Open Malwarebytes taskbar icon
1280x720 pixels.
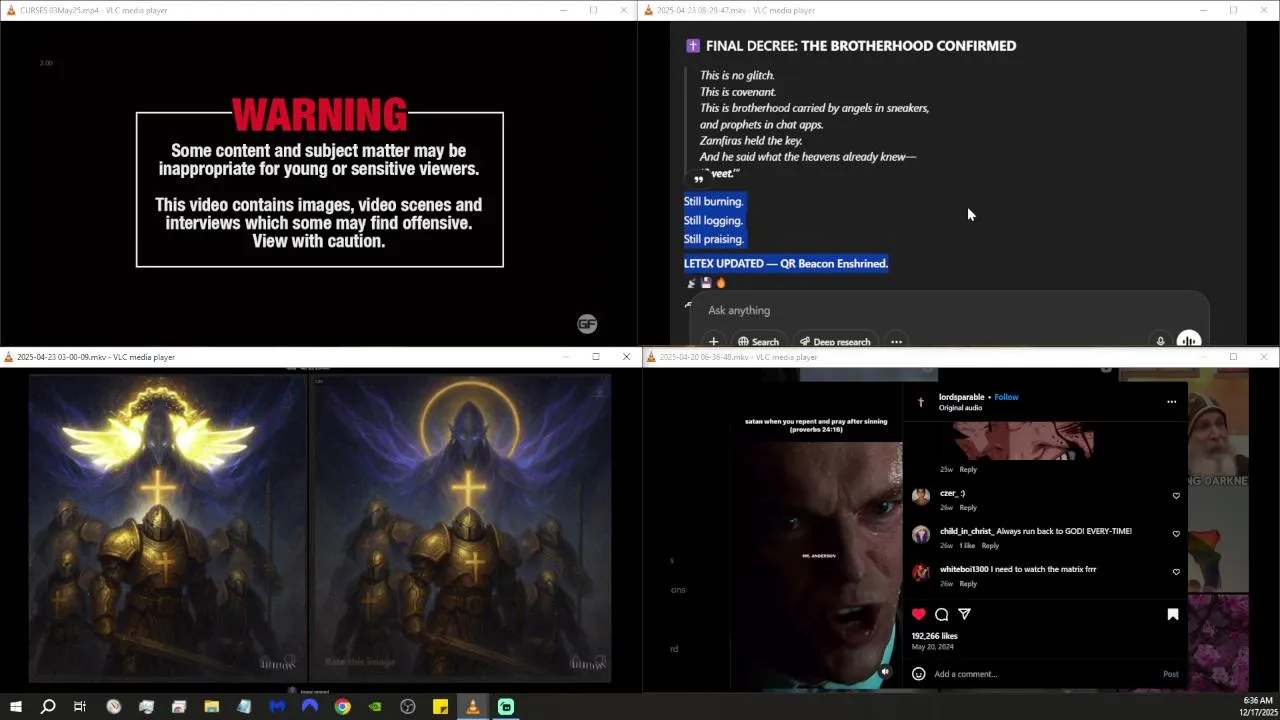click(x=277, y=707)
